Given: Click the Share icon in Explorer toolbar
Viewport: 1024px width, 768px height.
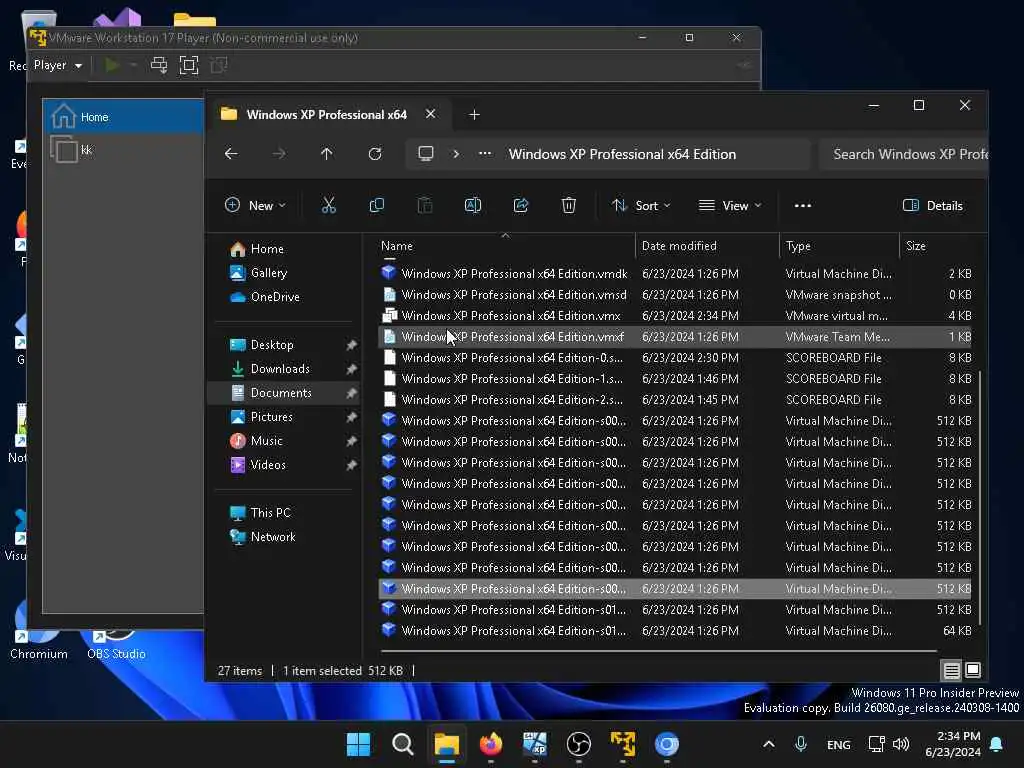Looking at the screenshot, I should point(520,206).
